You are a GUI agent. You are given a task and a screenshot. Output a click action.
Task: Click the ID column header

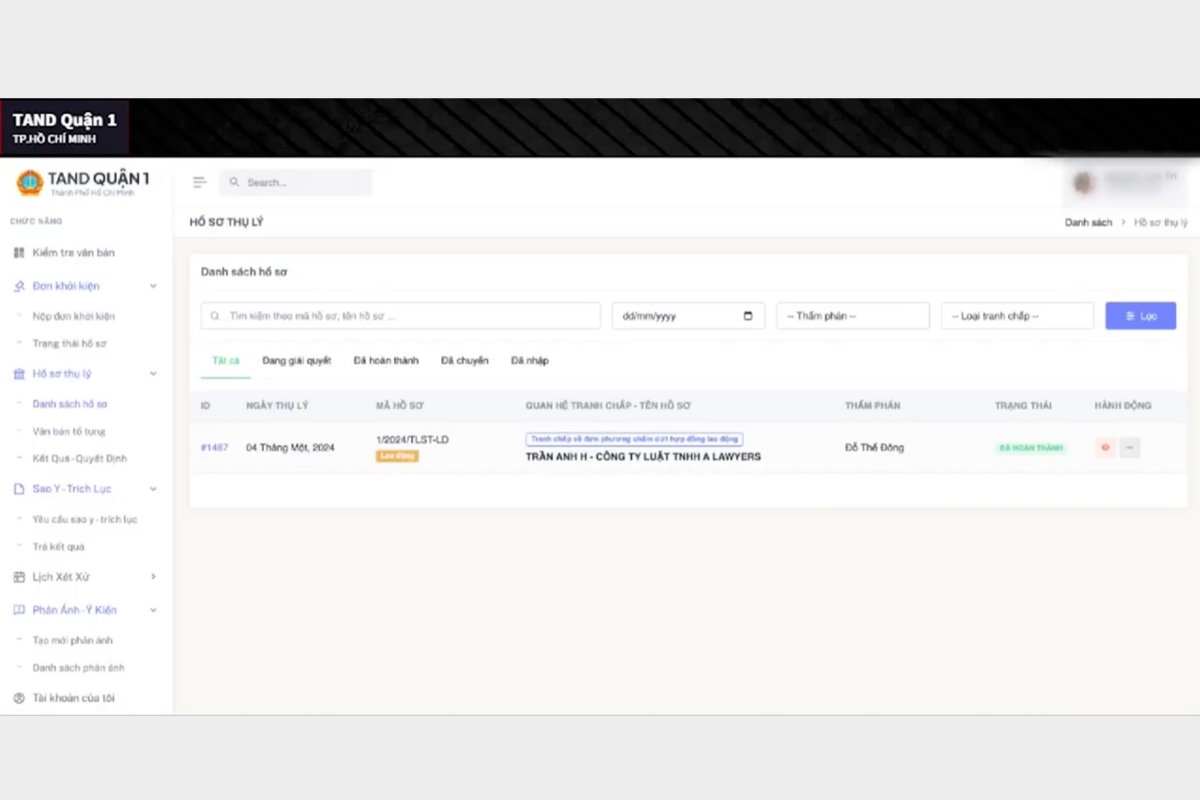click(205, 406)
